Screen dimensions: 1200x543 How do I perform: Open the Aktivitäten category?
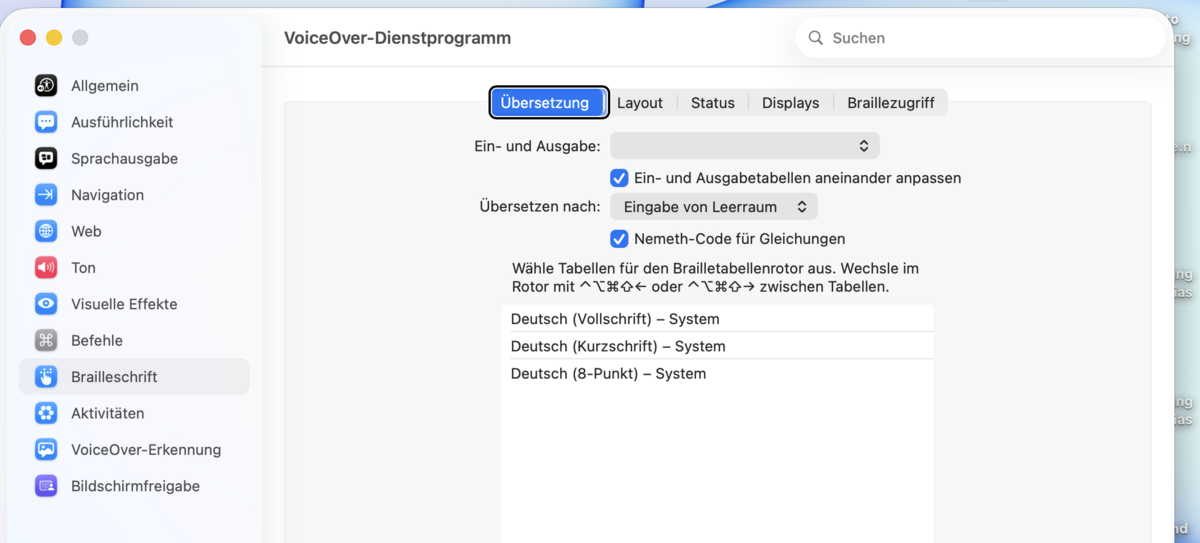click(x=107, y=413)
